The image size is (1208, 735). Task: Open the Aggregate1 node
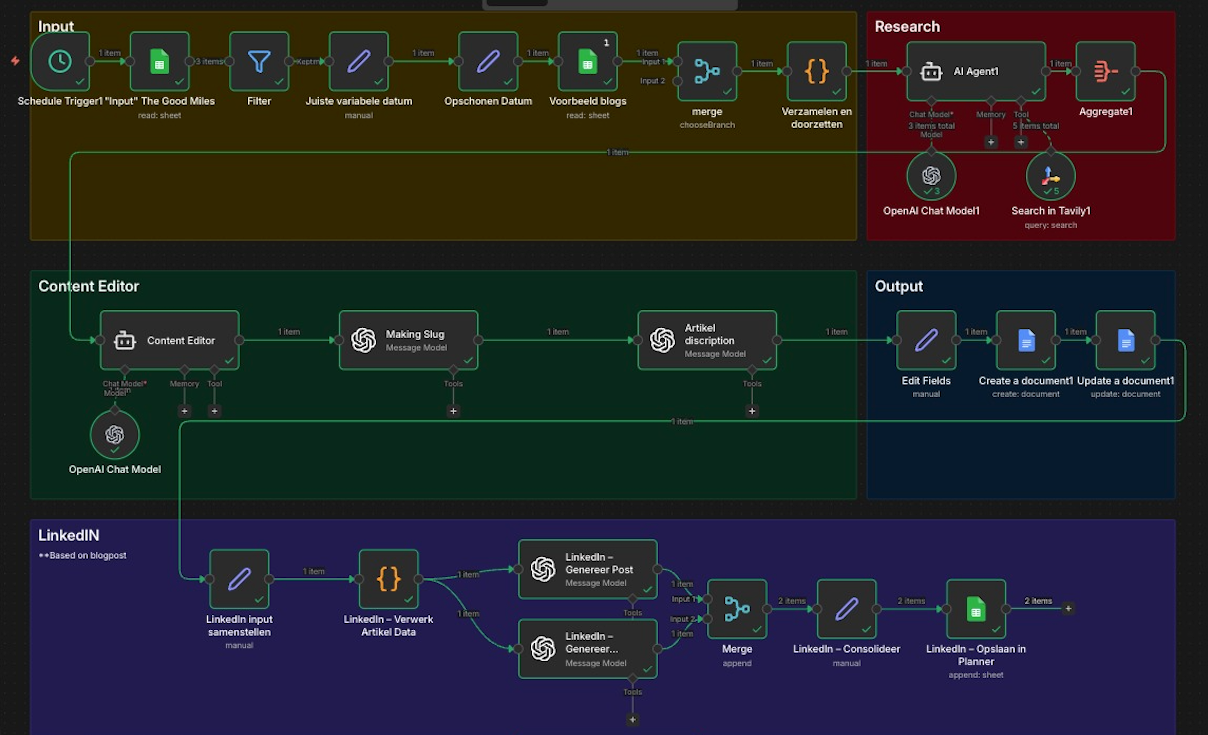pos(1105,72)
